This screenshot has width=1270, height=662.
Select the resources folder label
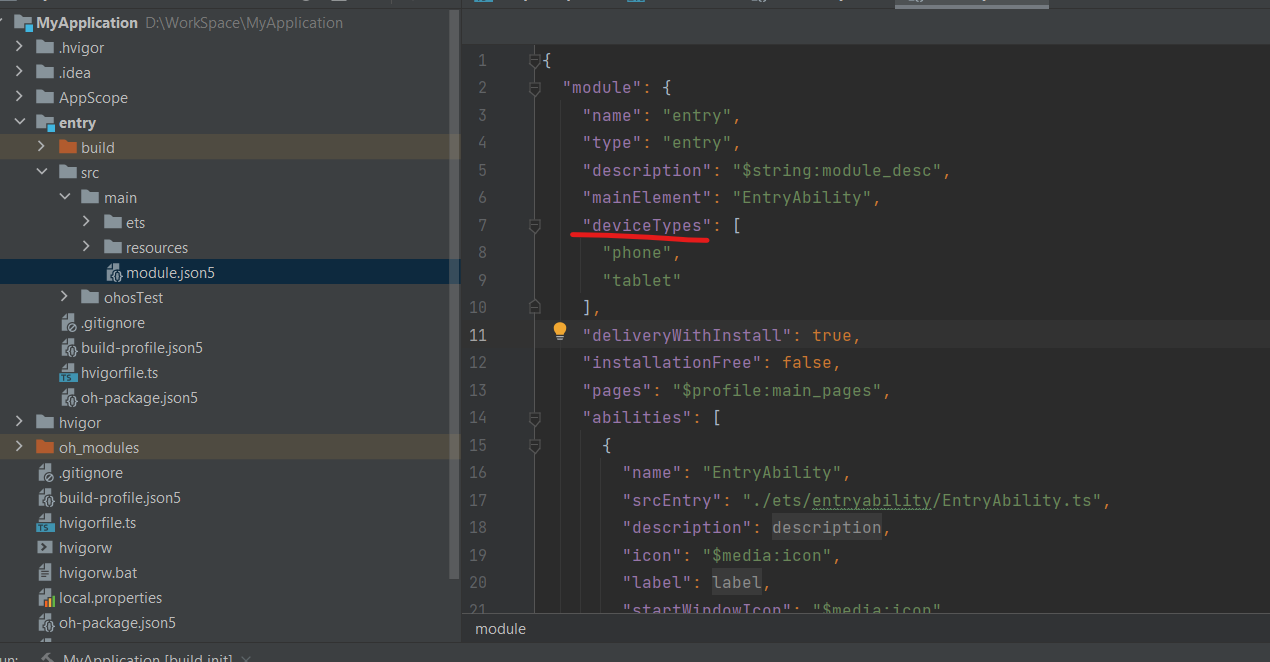pyautogui.click(x=157, y=247)
